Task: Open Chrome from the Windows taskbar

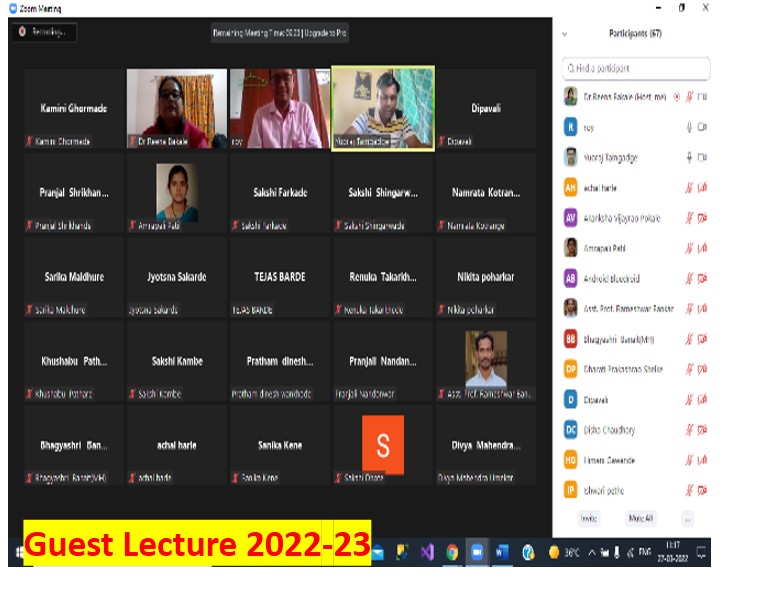Action: click(x=452, y=552)
